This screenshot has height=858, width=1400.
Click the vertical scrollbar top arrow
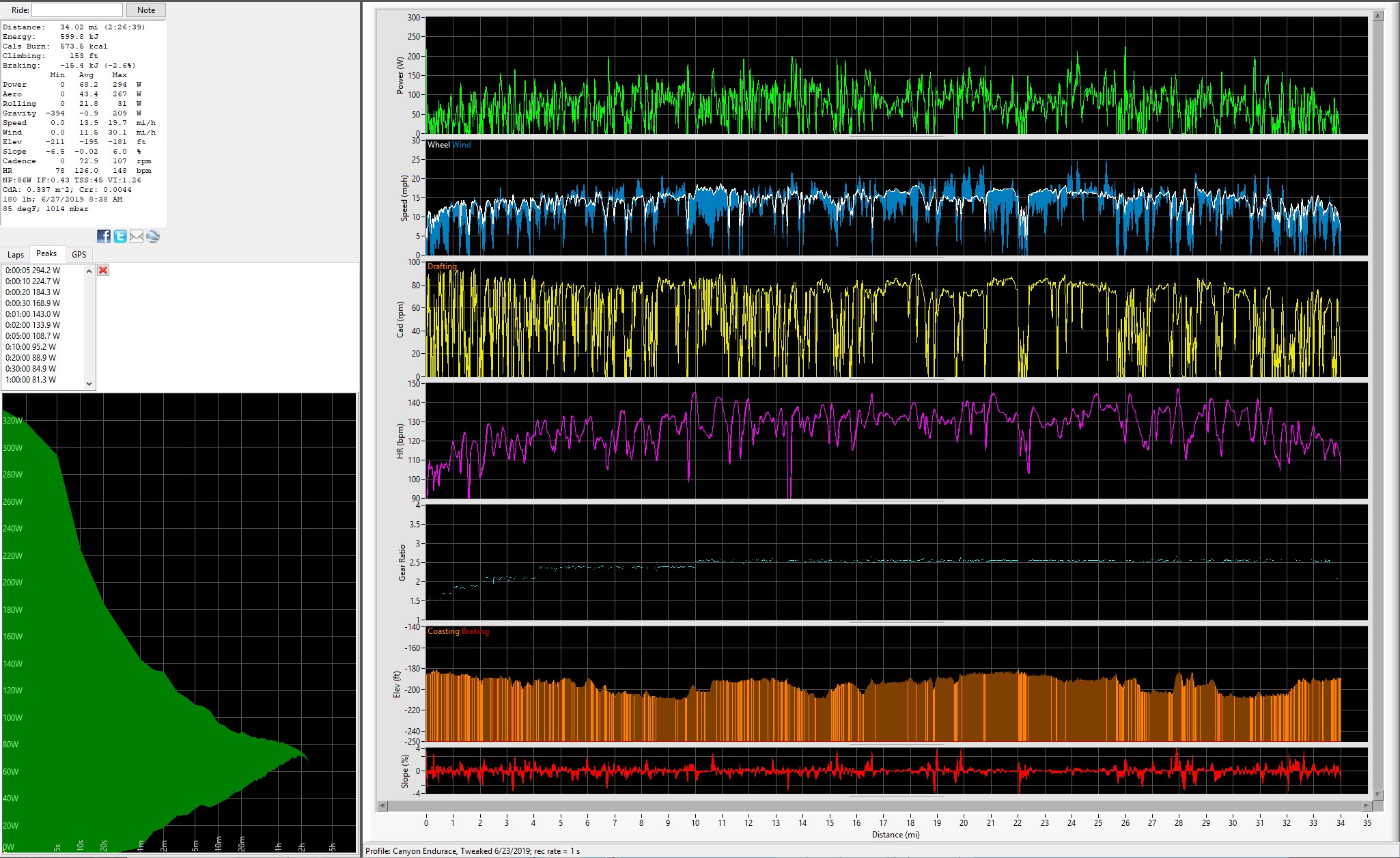(x=1378, y=16)
